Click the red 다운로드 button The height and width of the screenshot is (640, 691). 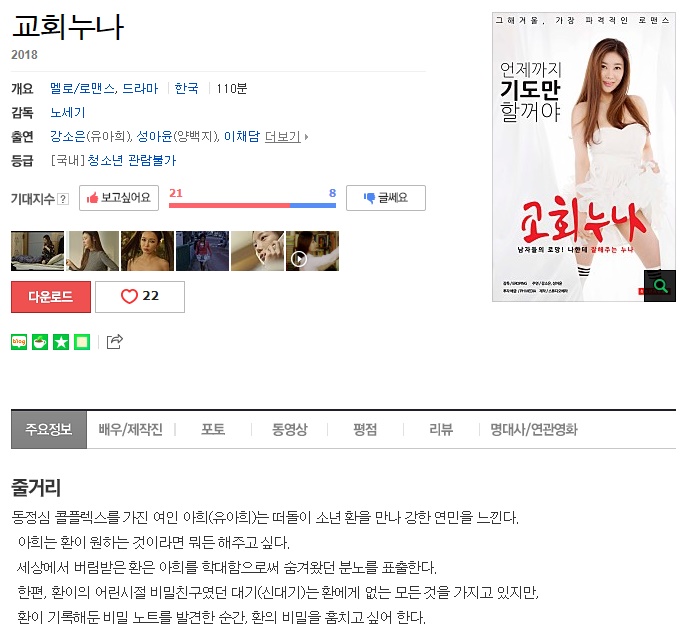(x=51, y=297)
